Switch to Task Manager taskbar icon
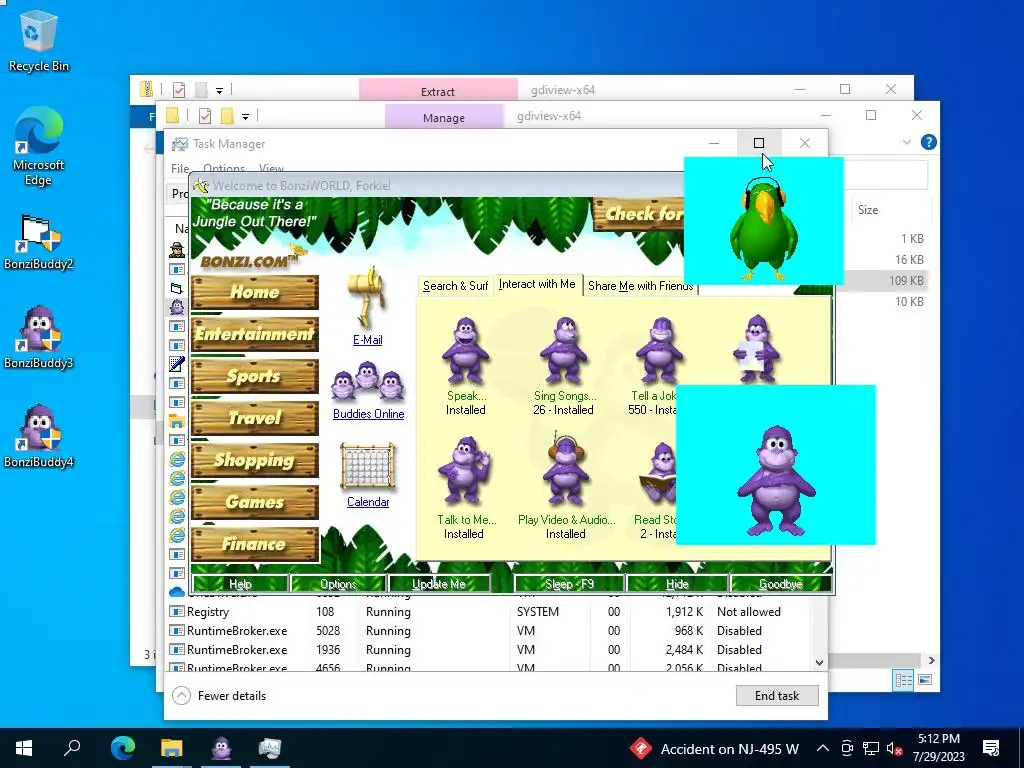This screenshot has height=768, width=1024. pyautogui.click(x=270, y=748)
